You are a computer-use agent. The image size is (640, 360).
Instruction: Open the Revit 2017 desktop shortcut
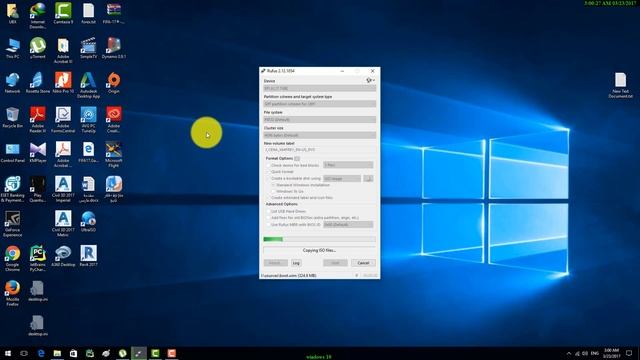(x=89, y=256)
